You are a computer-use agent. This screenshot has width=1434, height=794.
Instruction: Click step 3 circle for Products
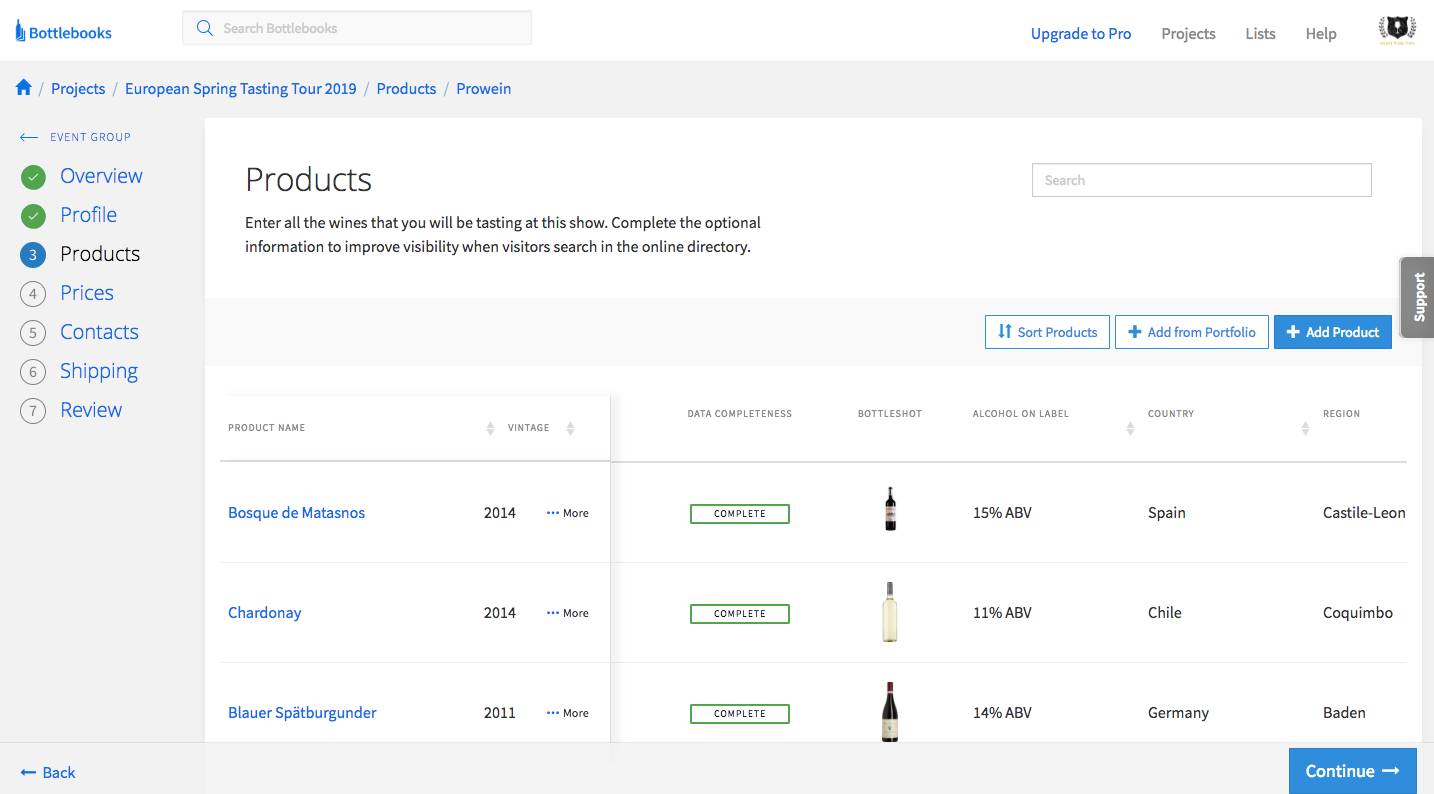33,255
